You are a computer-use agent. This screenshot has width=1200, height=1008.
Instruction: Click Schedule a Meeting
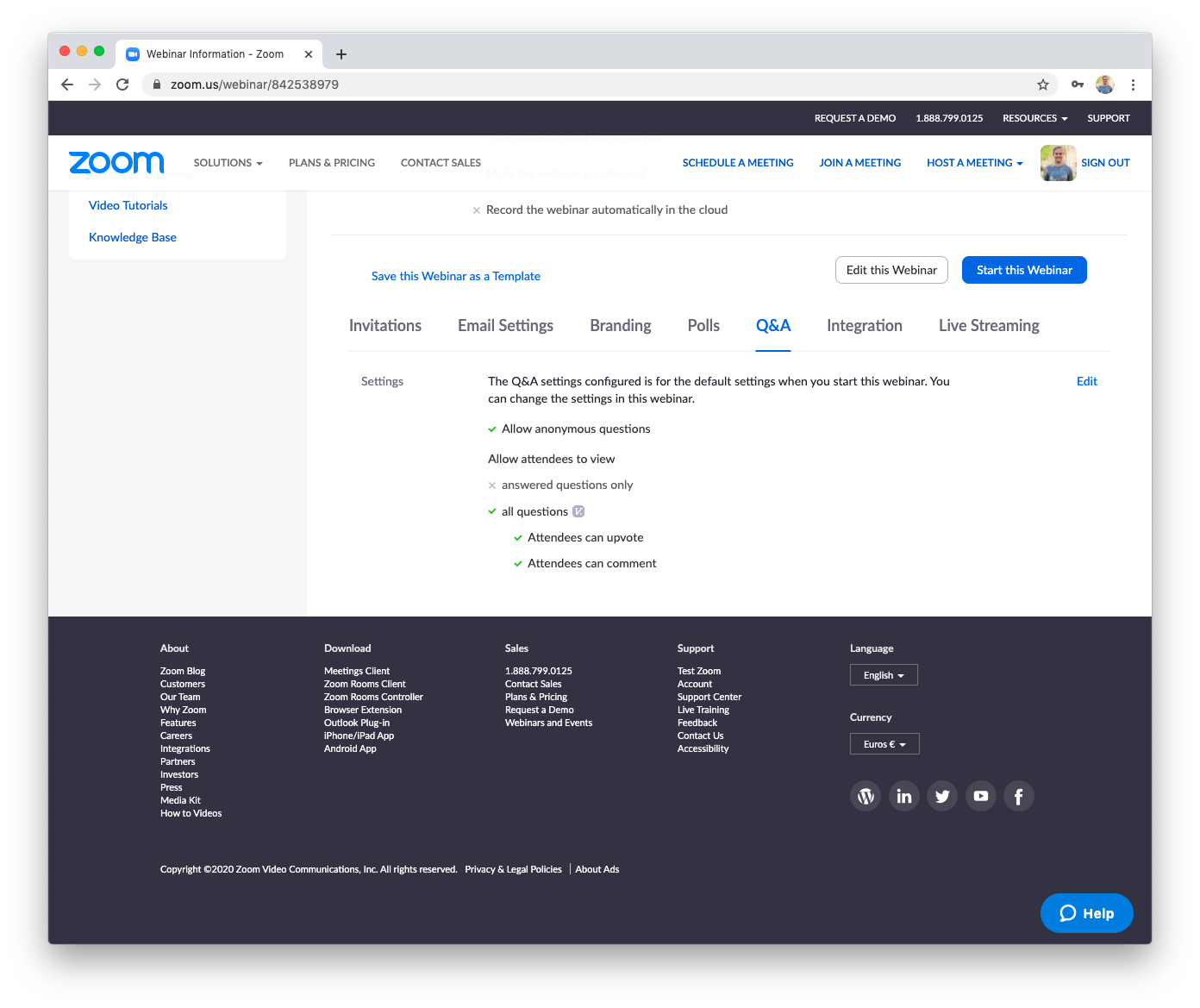738,163
